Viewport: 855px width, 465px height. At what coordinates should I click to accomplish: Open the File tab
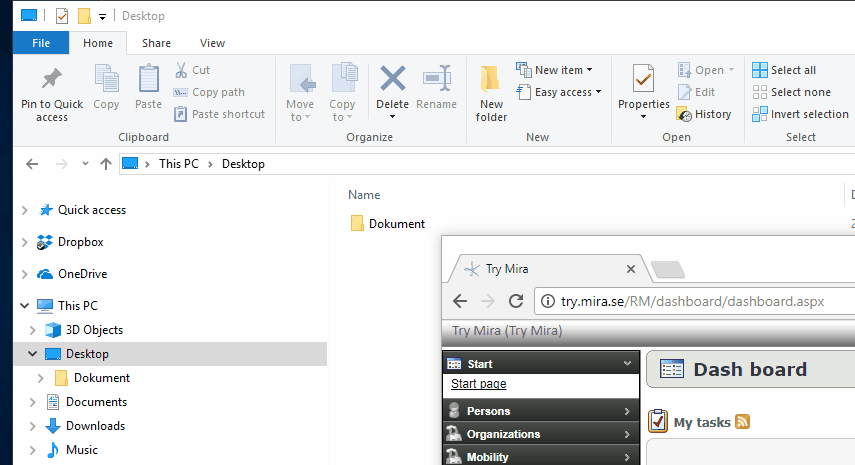(41, 43)
